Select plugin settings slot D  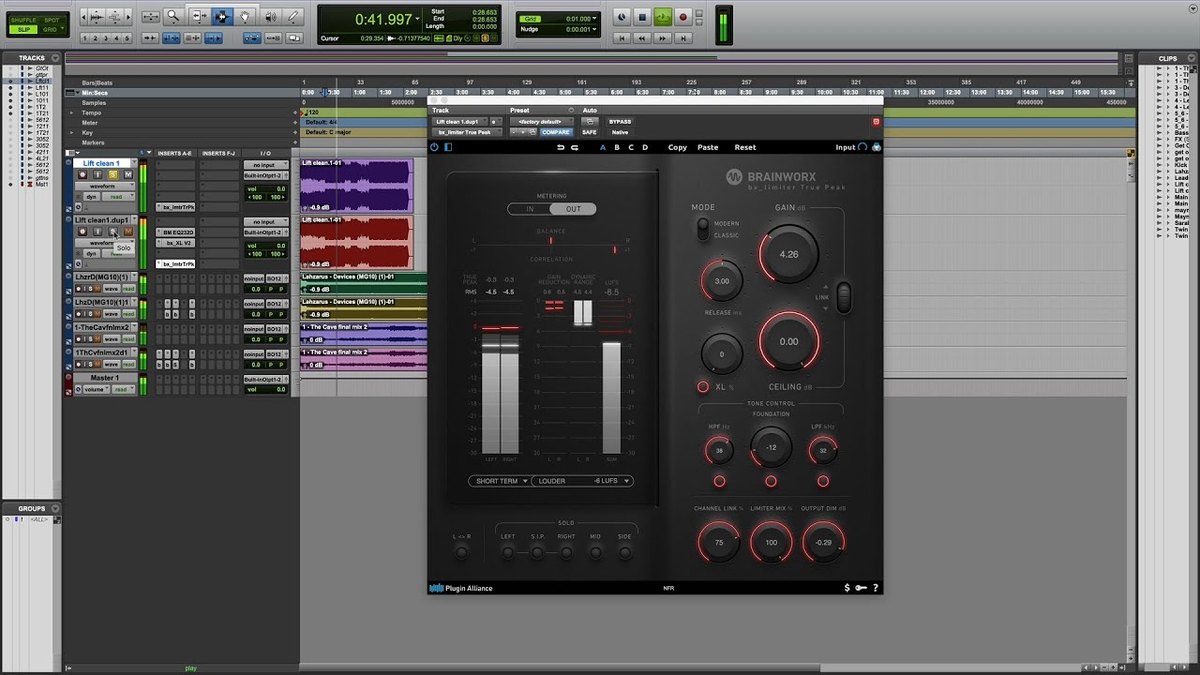pos(645,147)
